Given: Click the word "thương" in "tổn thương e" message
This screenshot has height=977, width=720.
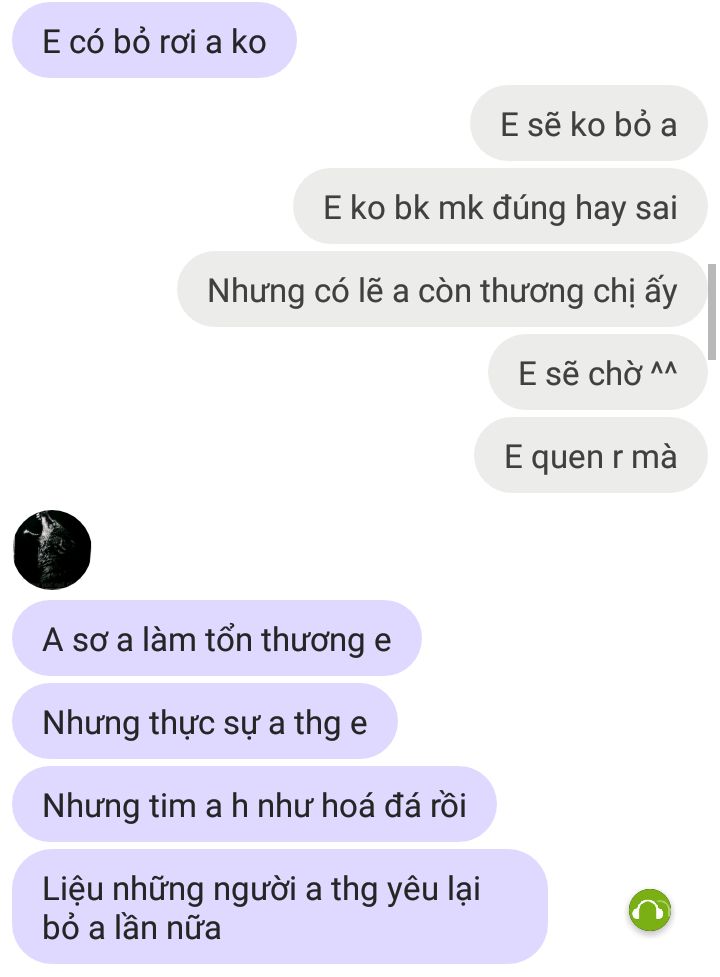Looking at the screenshot, I should pos(312,641).
